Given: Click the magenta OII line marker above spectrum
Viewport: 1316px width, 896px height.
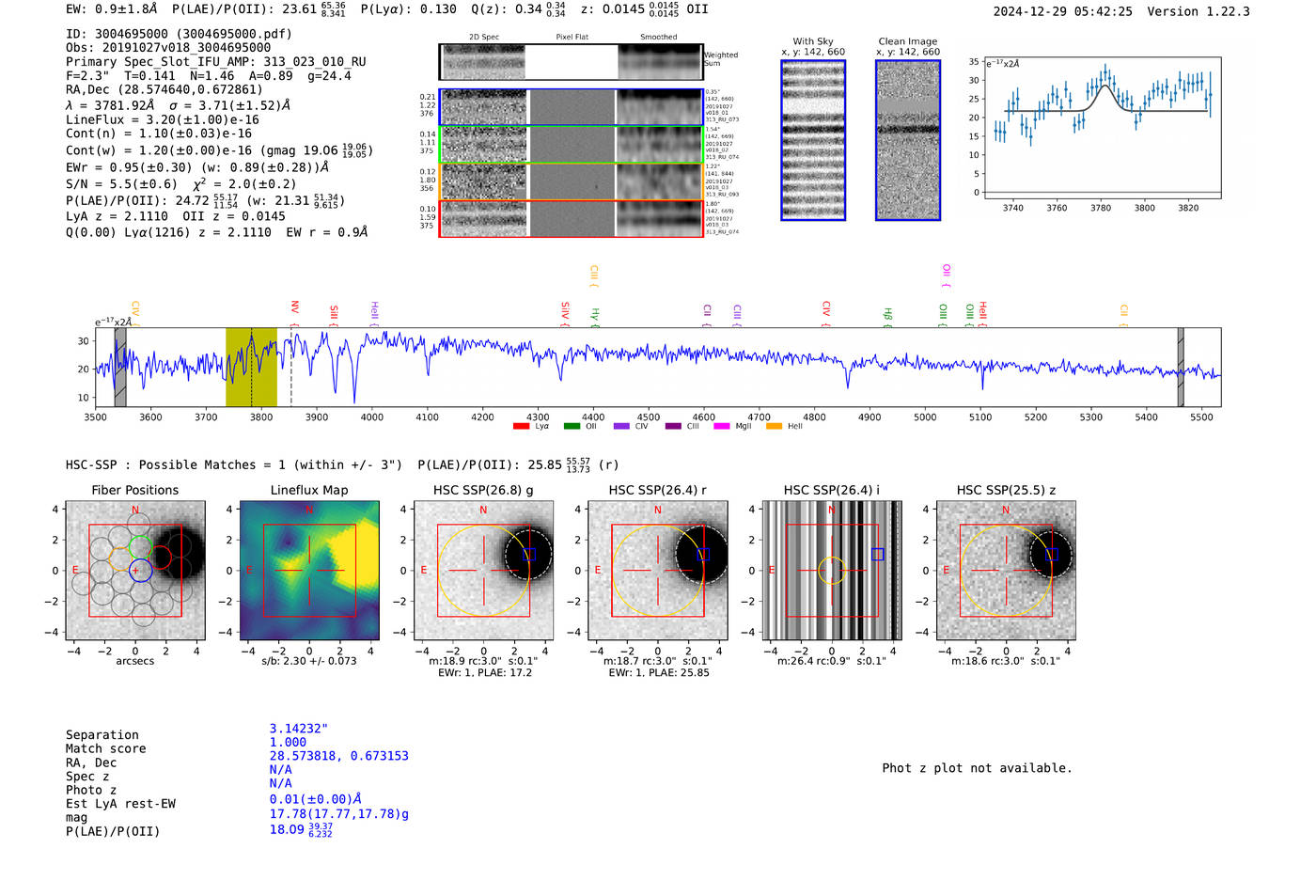Looking at the screenshot, I should [x=947, y=275].
